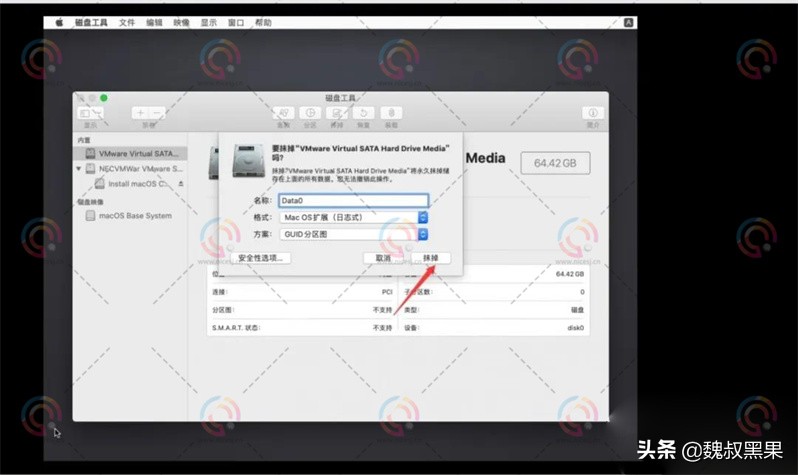Screen dimensions: 798x475
Task: Click the sidebar 显示 view toolbar button
Action: click(x=90, y=113)
